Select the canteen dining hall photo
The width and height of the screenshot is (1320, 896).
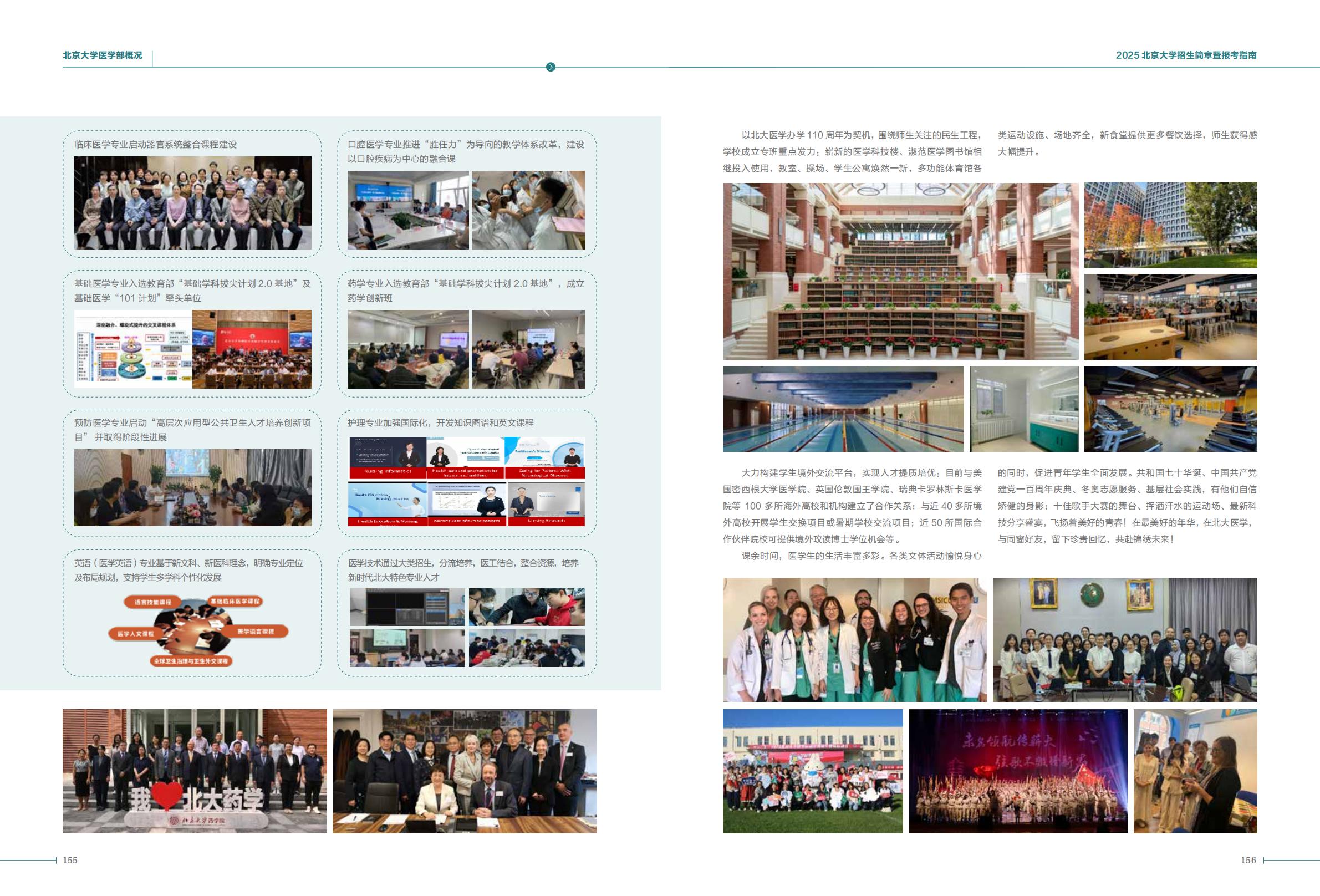(x=1170, y=317)
